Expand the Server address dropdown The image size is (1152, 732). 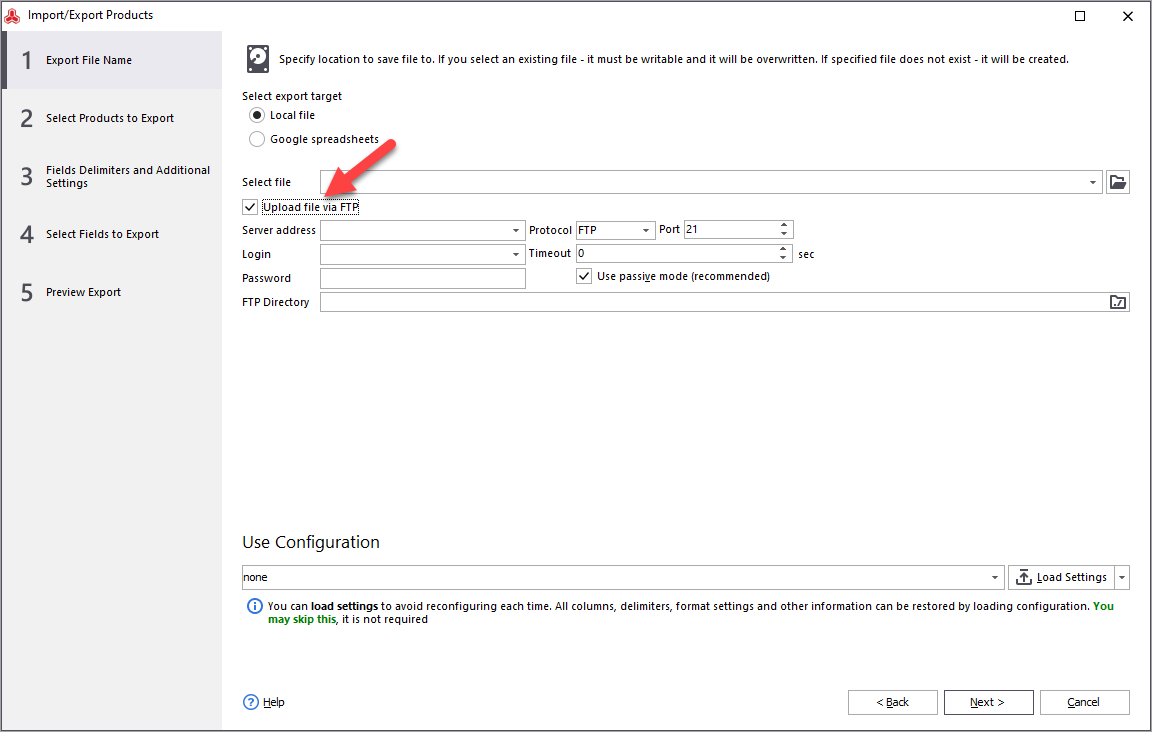click(x=516, y=230)
